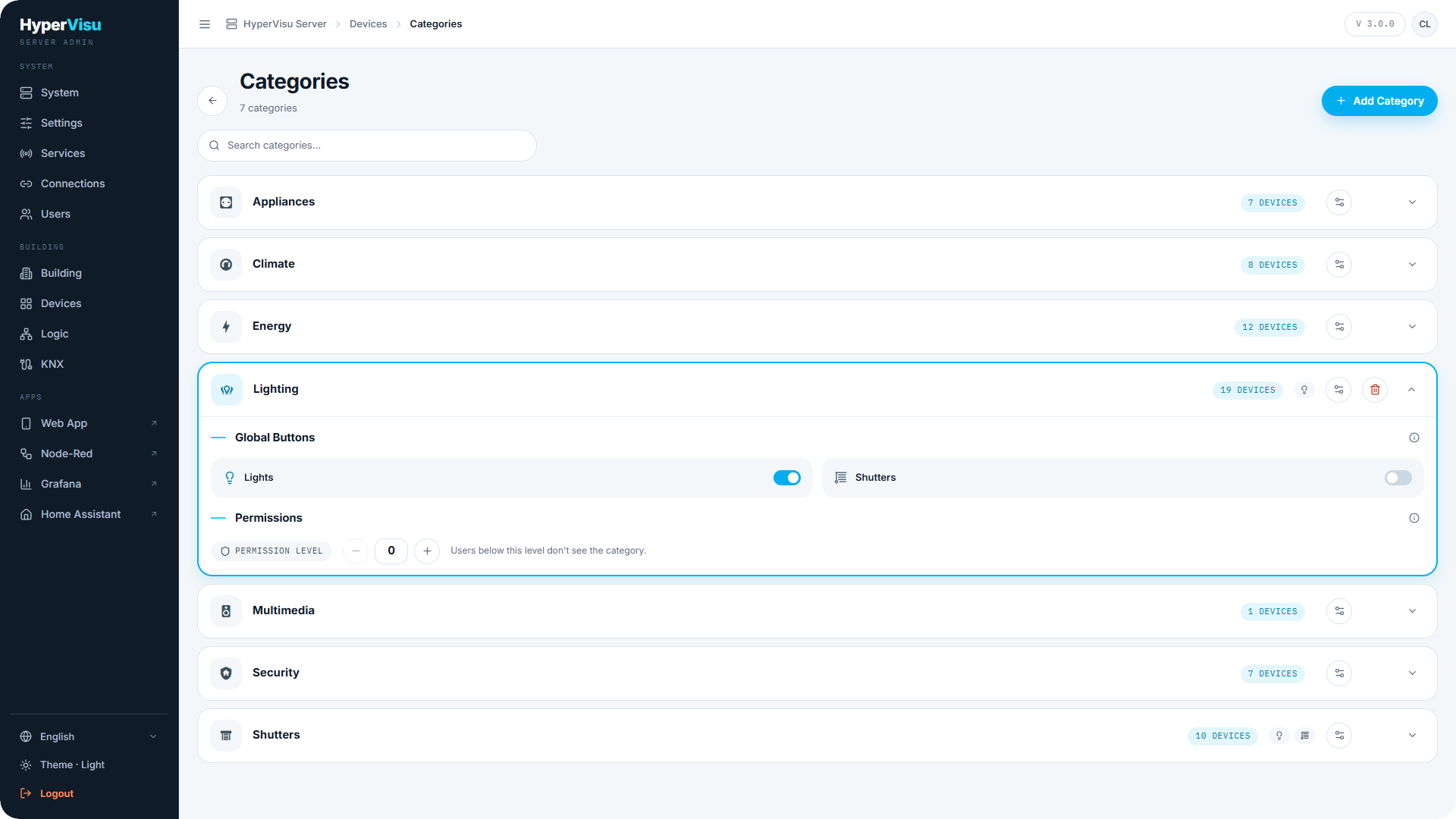
Task: Open settings for Multimedia category
Action: [x=1339, y=611]
